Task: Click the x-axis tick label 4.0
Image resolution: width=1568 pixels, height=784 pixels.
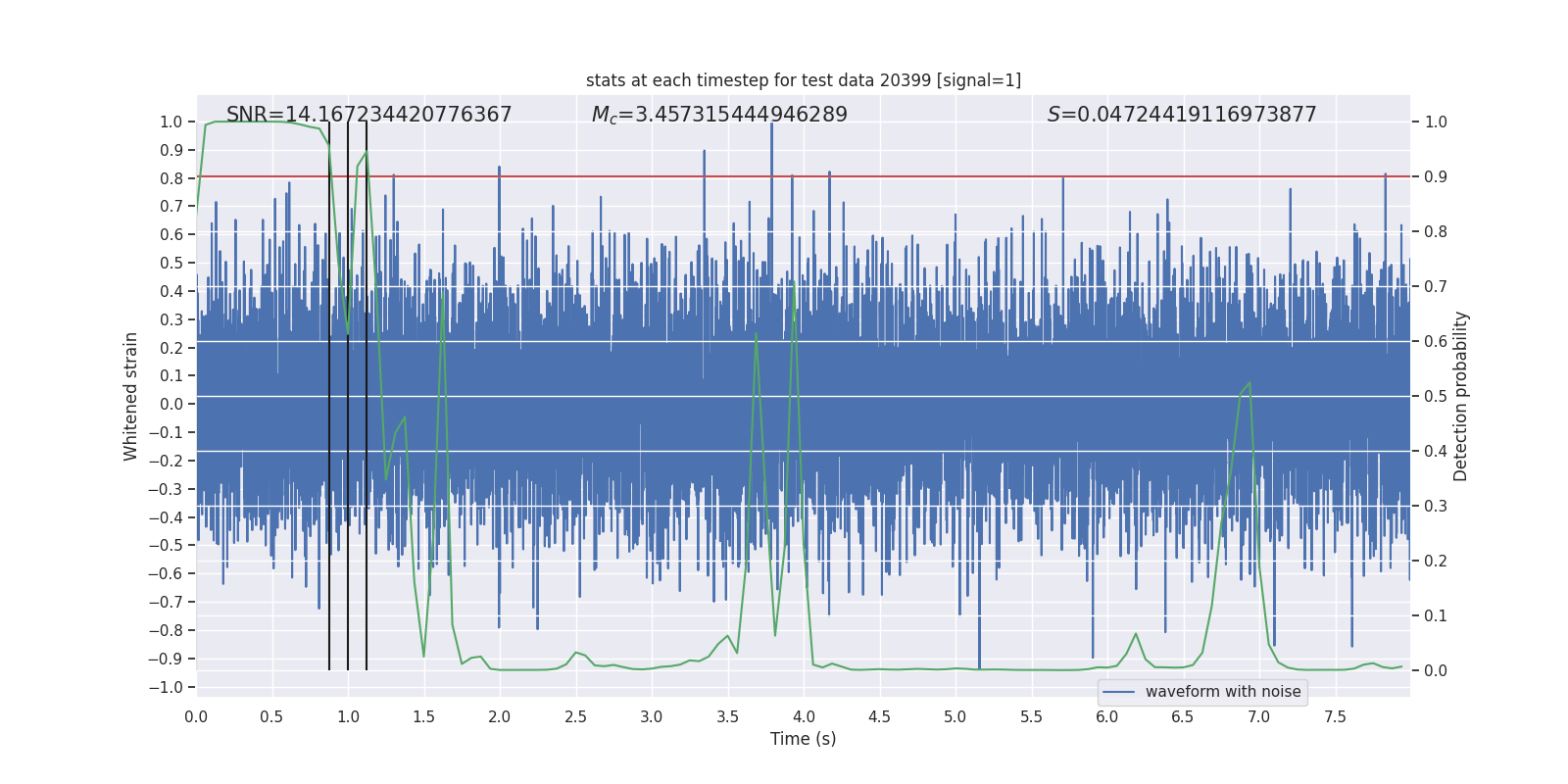Action: pos(803,716)
